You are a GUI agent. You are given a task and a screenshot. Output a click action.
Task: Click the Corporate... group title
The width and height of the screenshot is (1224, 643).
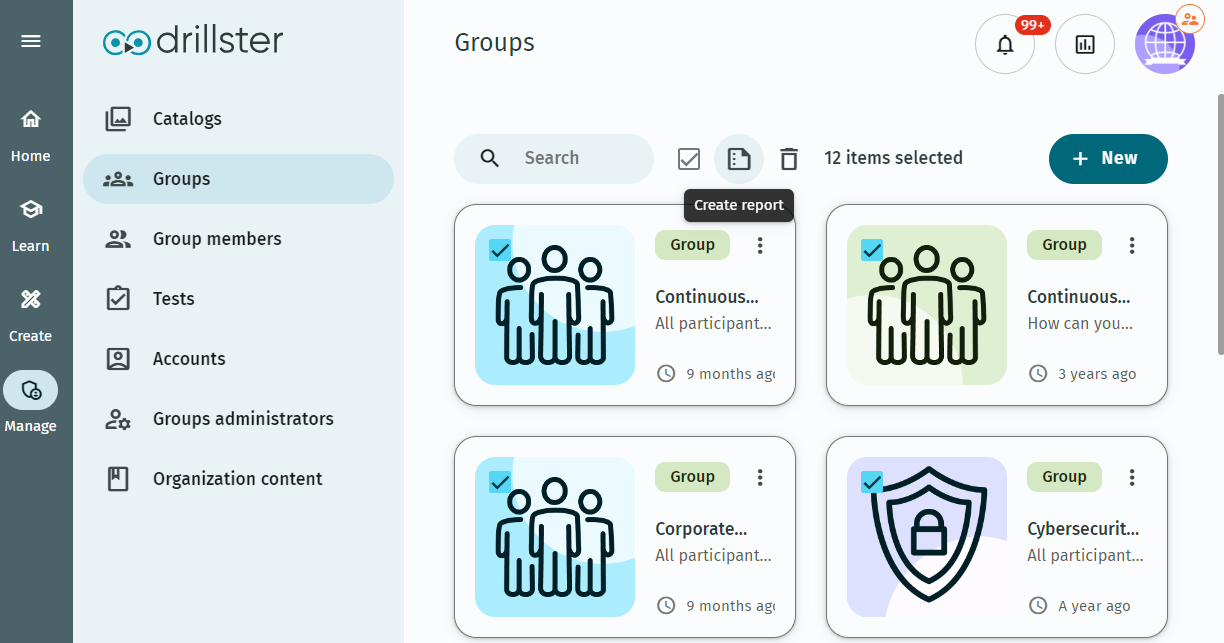pos(701,529)
